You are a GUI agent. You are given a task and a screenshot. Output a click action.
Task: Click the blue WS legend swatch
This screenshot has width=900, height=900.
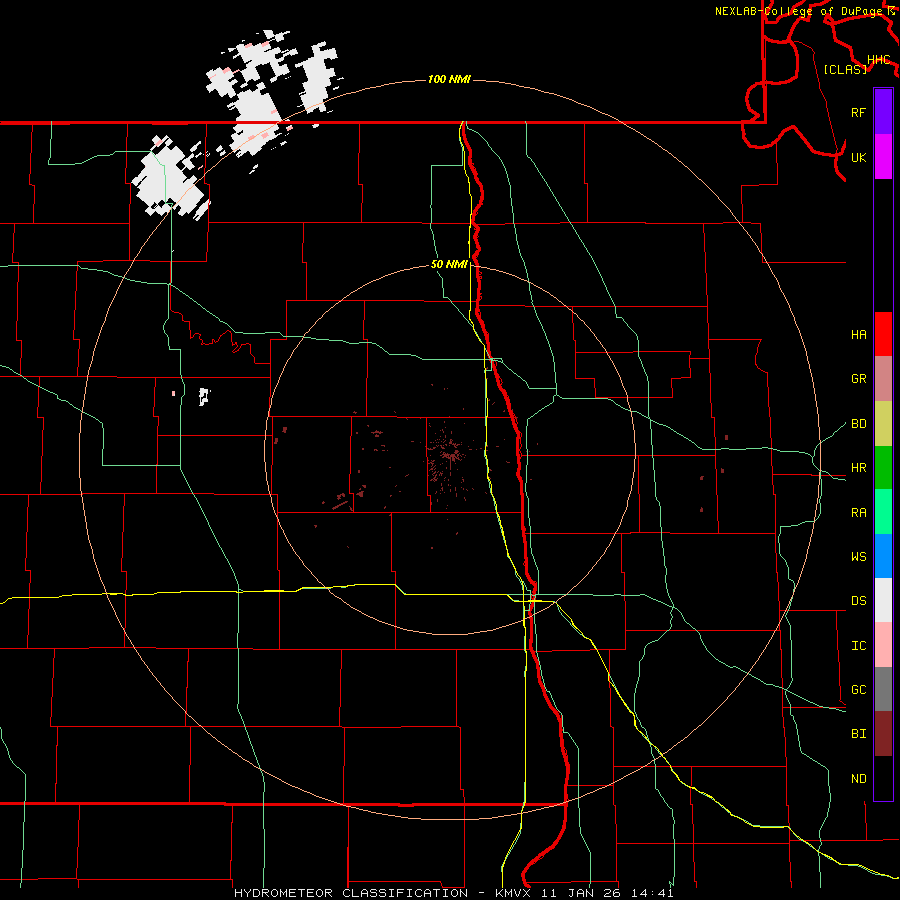click(883, 556)
